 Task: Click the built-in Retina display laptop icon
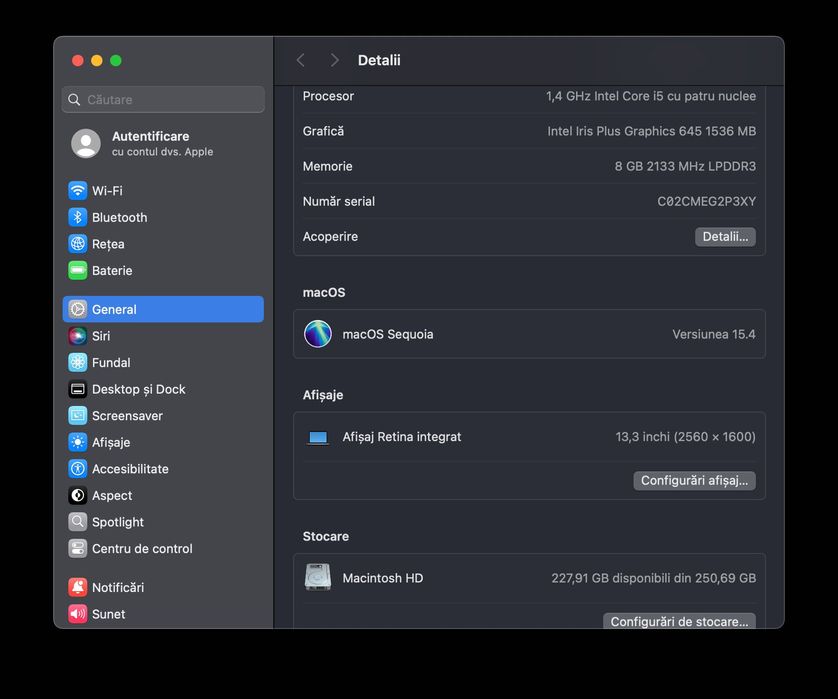[x=318, y=438]
